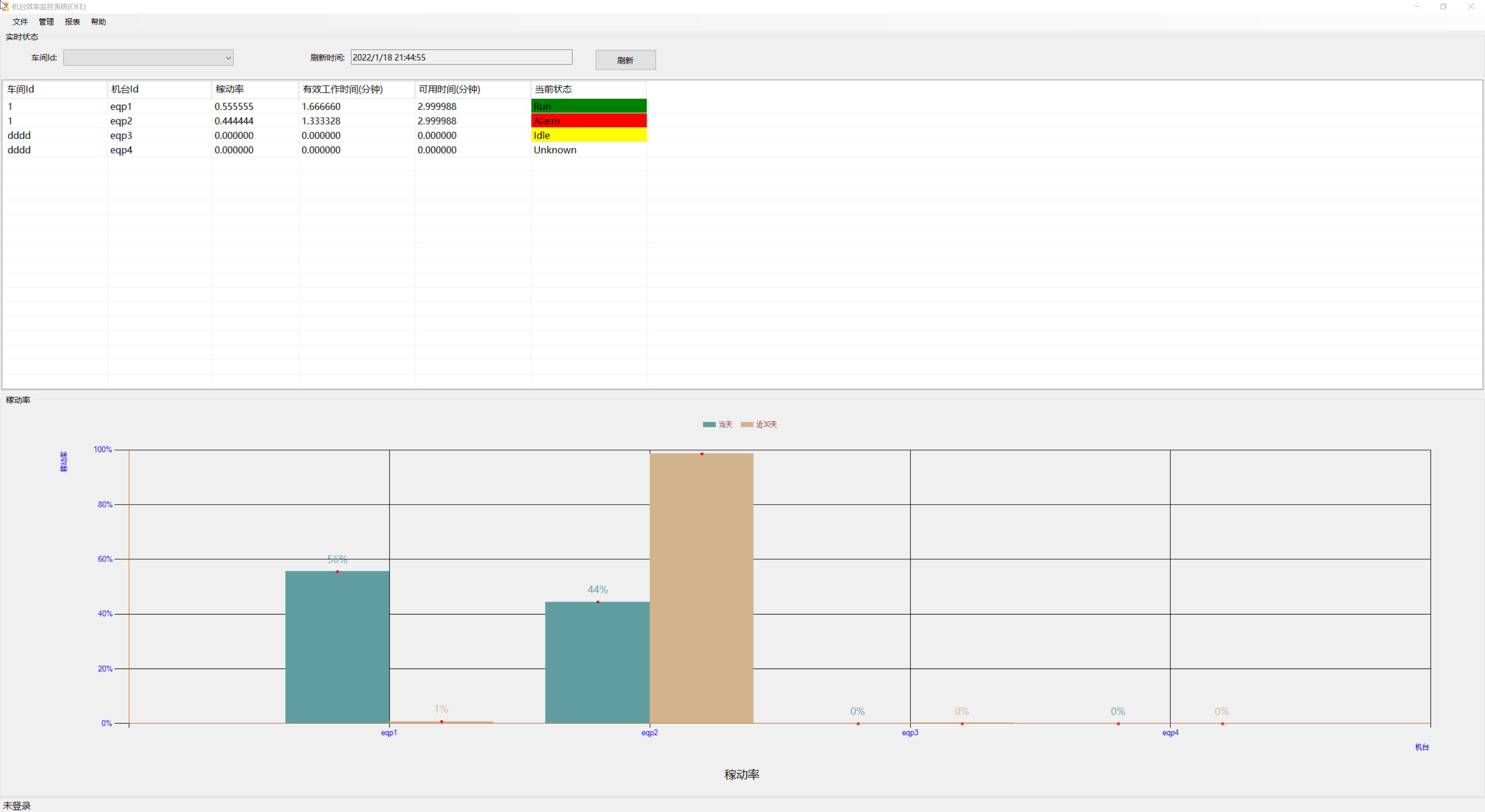Open the 报表 menu
The height and width of the screenshot is (812, 1485).
click(72, 22)
